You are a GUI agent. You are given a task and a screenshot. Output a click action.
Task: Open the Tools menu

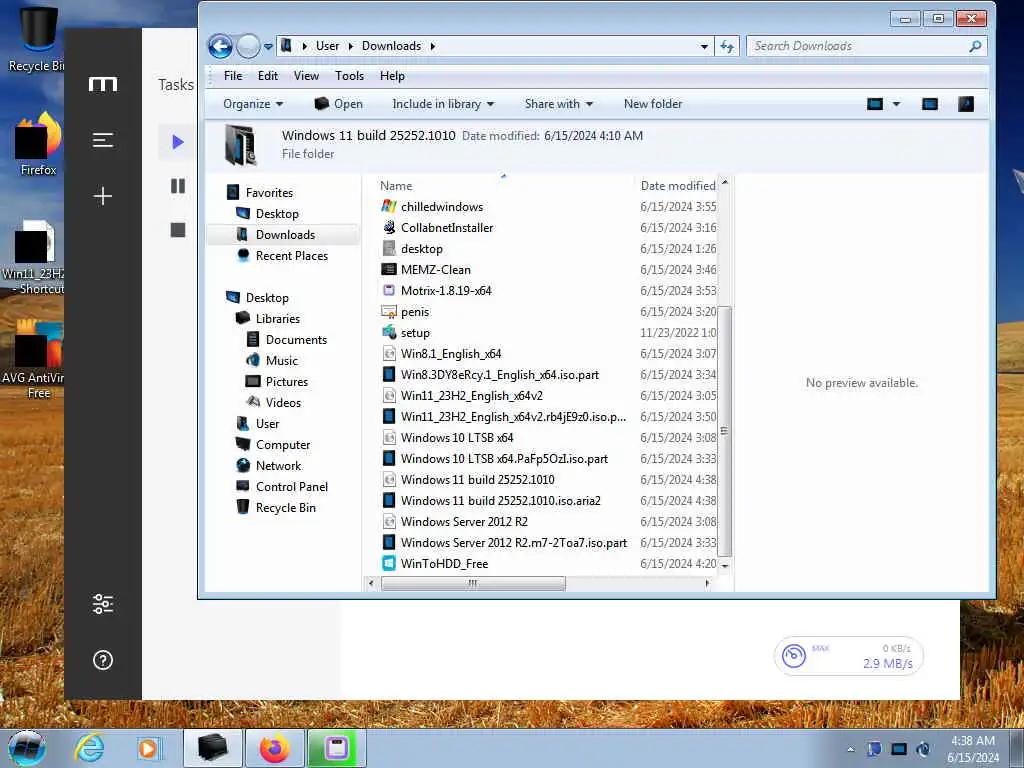tap(349, 76)
